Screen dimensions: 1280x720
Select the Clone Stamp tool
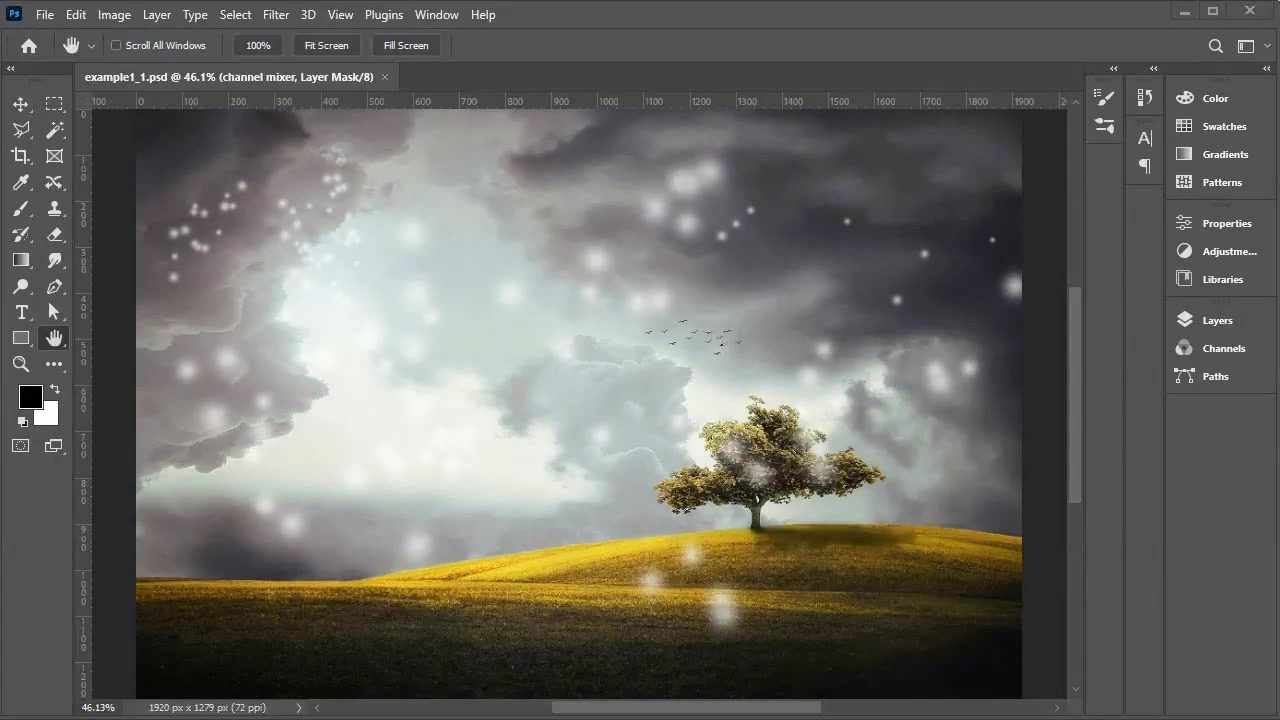55,208
